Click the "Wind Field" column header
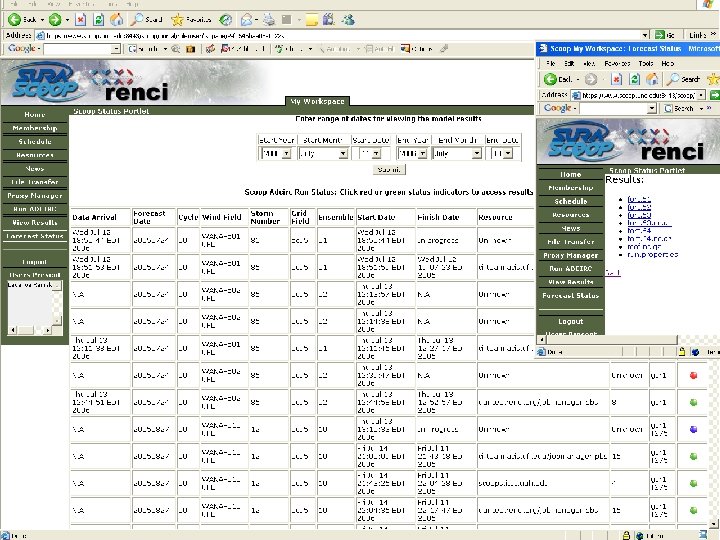 221,218
